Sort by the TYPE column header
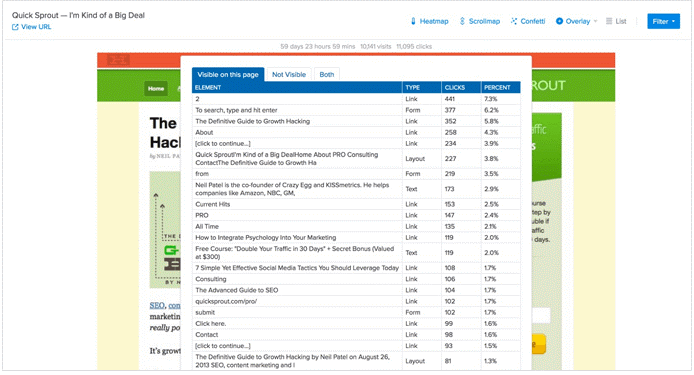This screenshot has height=375, width=694. [422, 87]
